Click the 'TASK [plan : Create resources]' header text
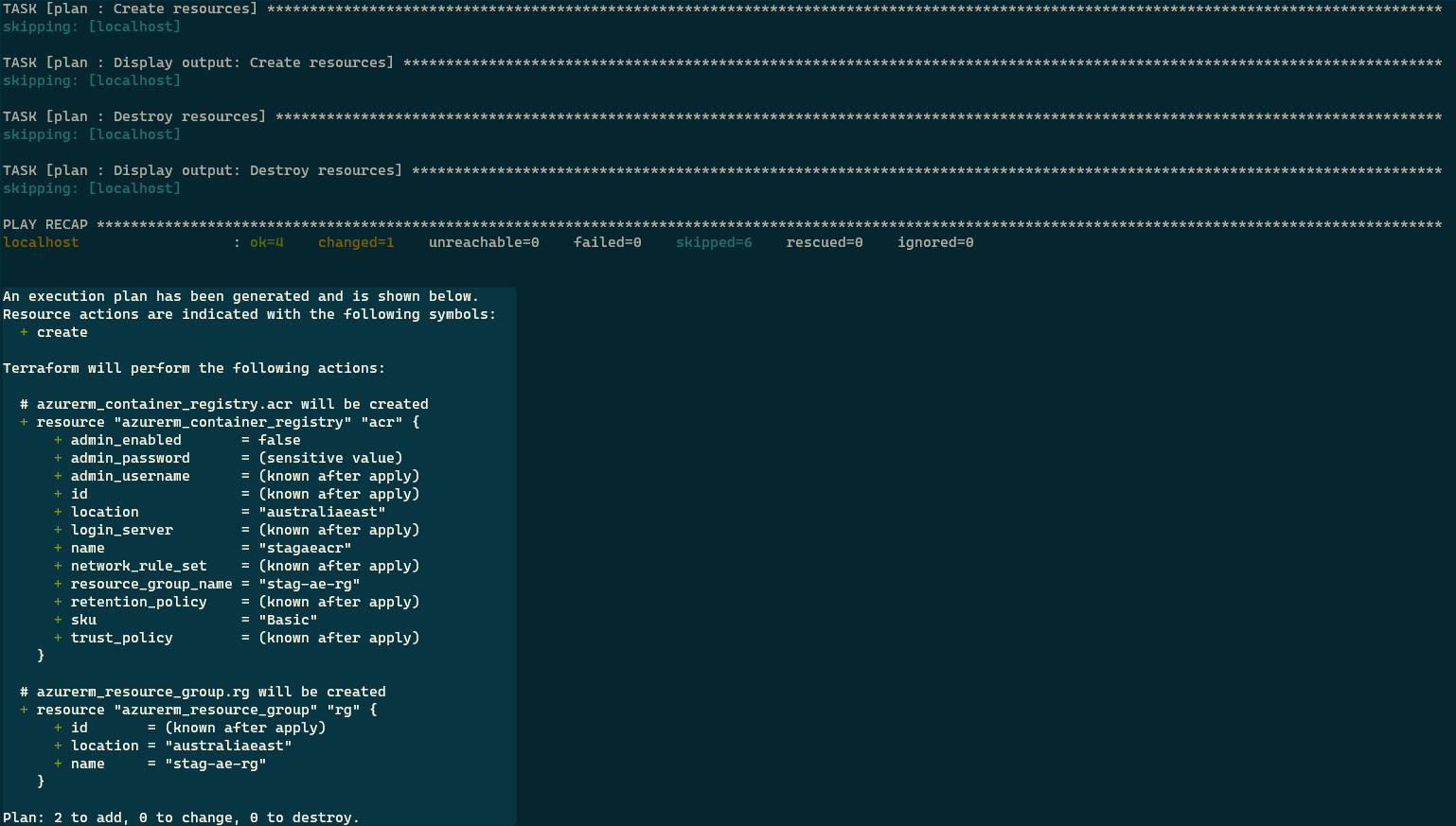This screenshot has height=826, width=1456. pyautogui.click(x=130, y=9)
